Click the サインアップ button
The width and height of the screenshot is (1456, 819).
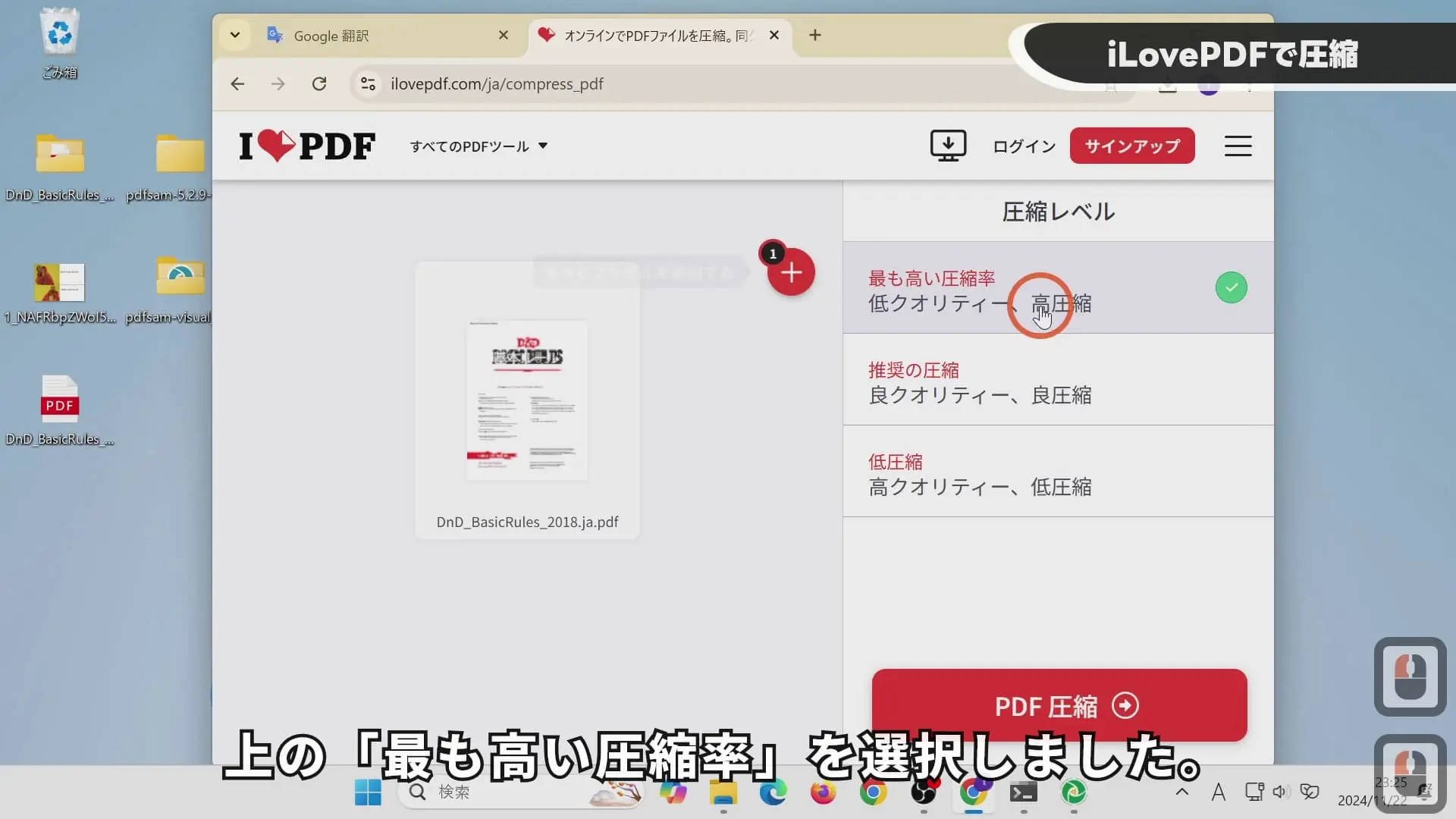click(x=1131, y=146)
